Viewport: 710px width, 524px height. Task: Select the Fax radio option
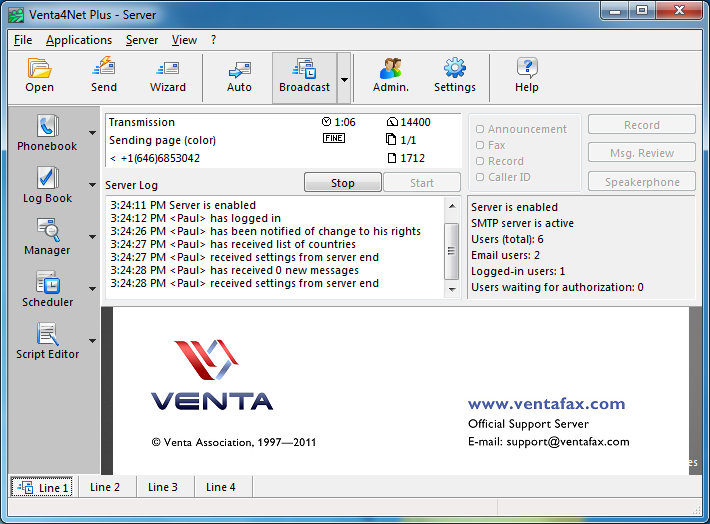point(480,145)
